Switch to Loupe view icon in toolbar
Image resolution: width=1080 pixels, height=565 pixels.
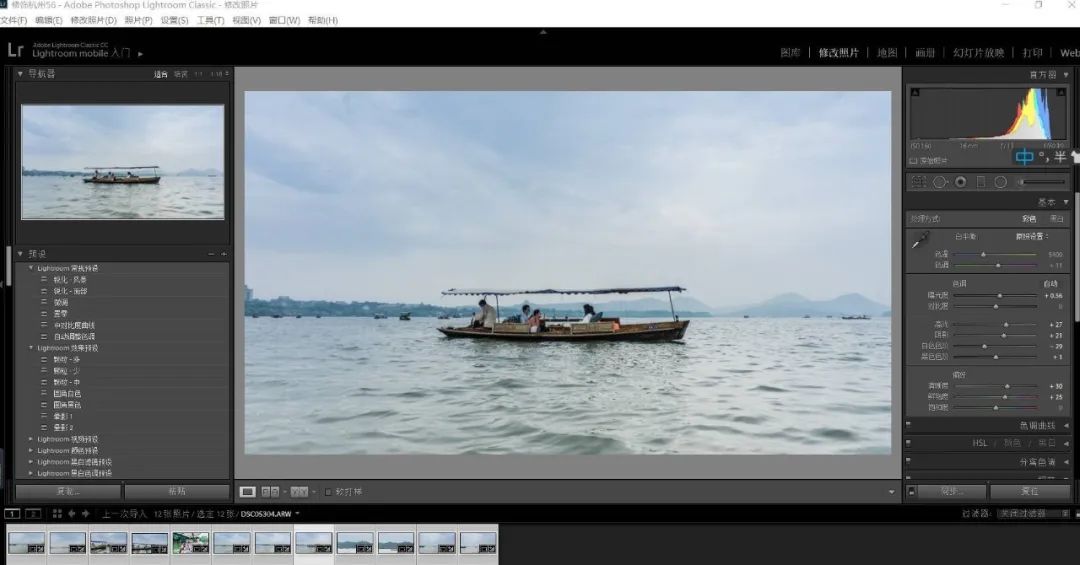247,492
